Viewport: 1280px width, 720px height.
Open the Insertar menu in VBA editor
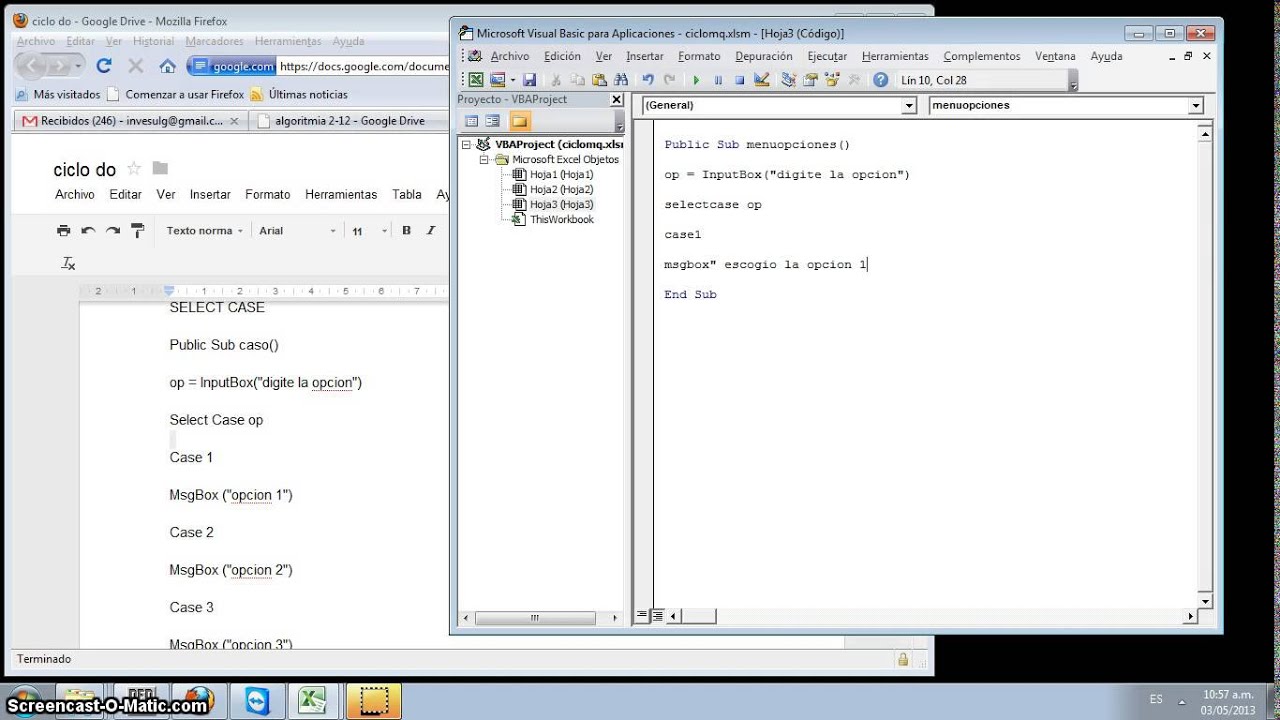pyautogui.click(x=645, y=56)
